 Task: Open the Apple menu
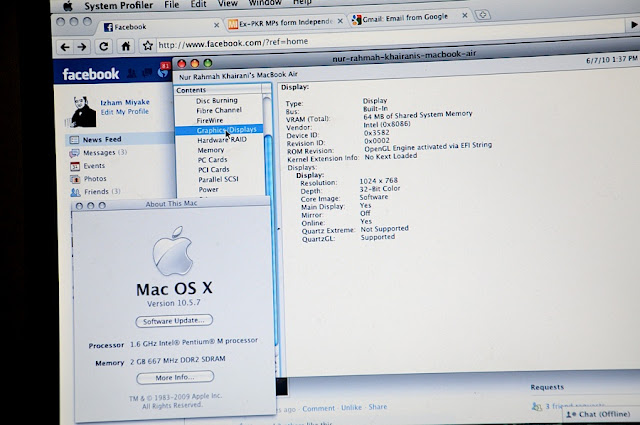[x=68, y=6]
